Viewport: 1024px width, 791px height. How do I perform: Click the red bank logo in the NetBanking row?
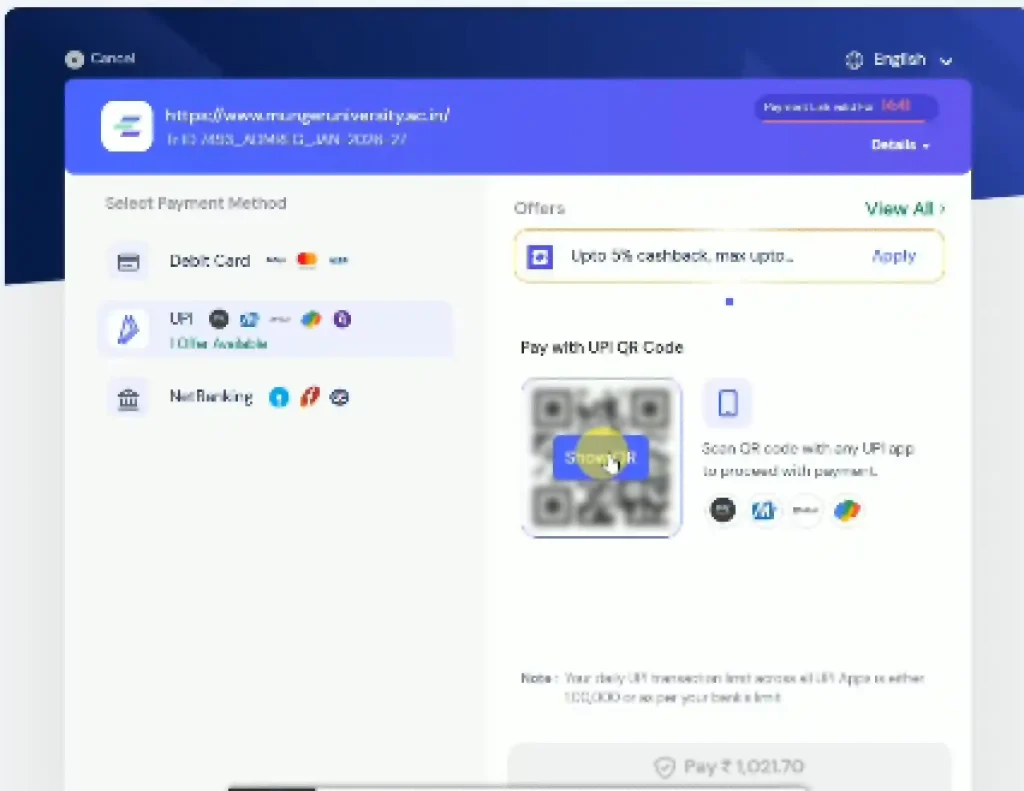(310, 396)
